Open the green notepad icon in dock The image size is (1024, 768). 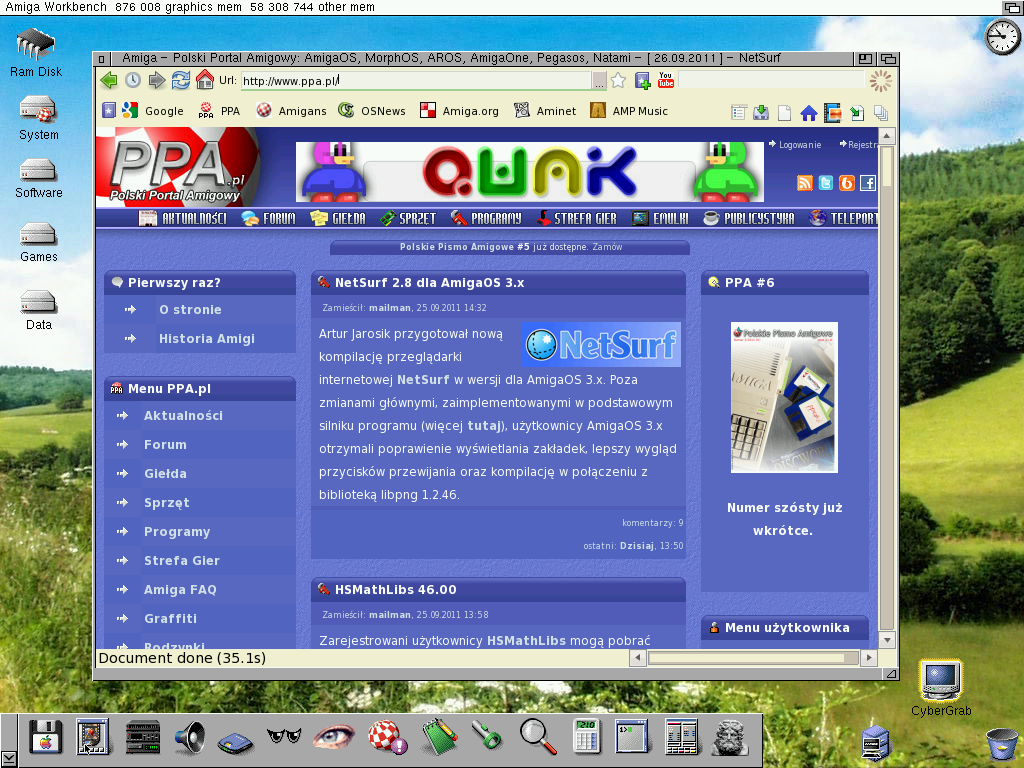click(x=440, y=737)
